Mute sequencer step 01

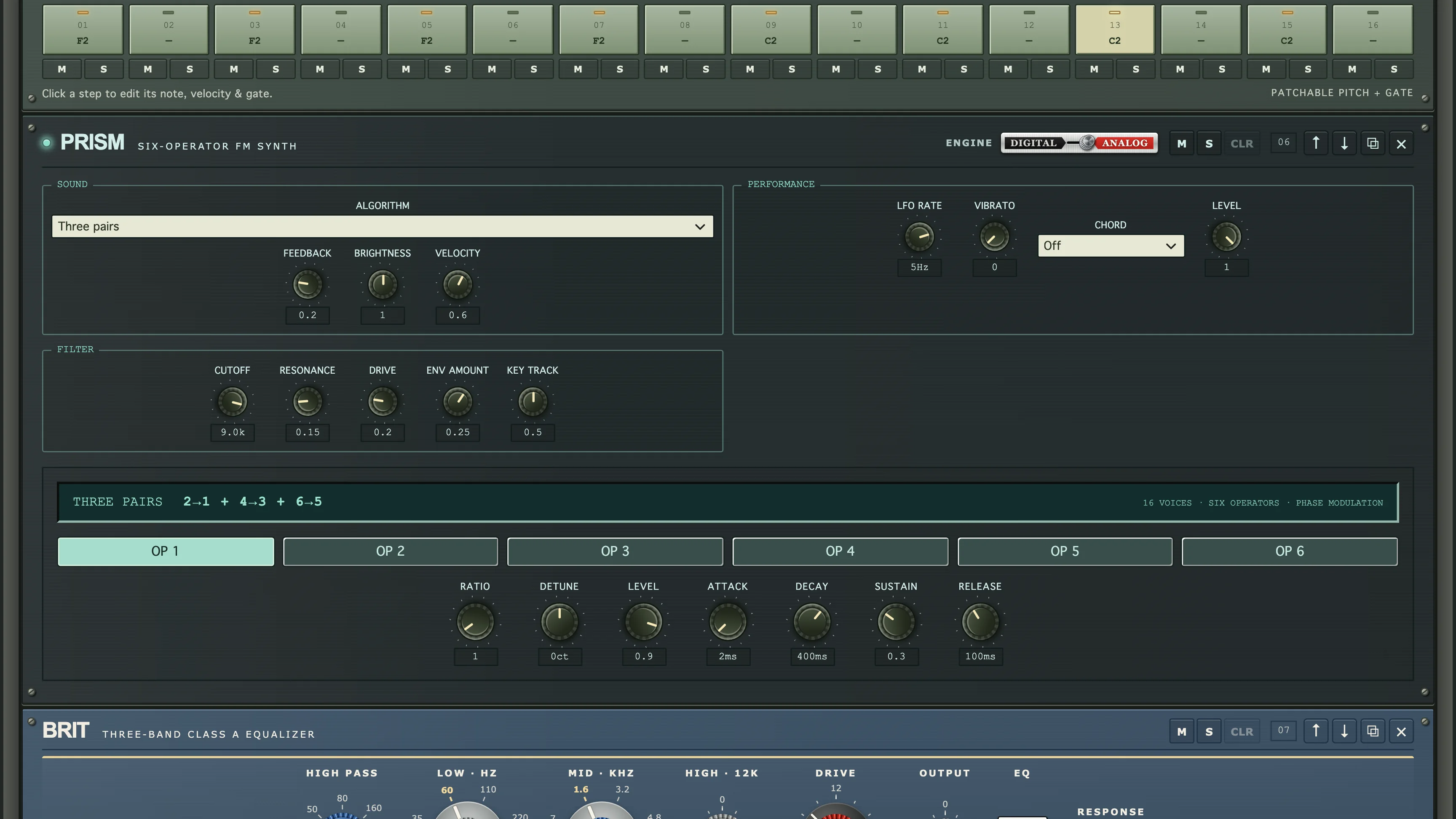[x=62, y=69]
